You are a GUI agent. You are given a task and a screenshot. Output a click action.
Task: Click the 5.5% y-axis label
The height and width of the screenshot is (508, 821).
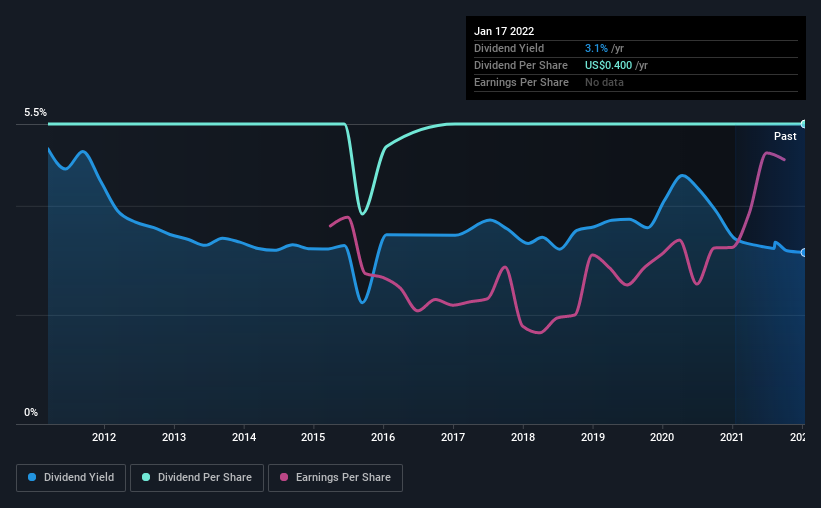click(x=35, y=112)
